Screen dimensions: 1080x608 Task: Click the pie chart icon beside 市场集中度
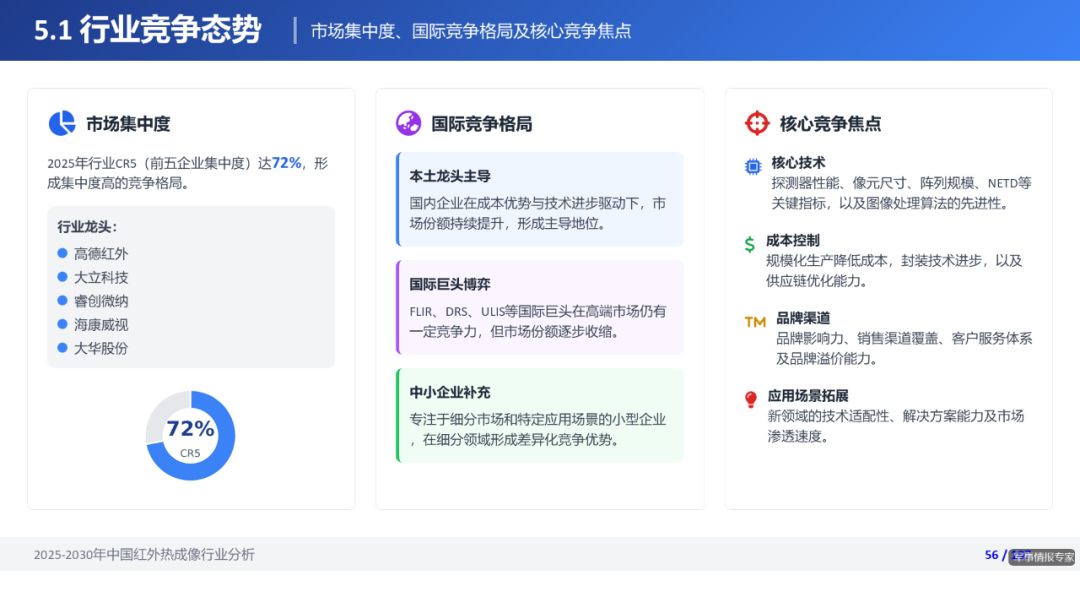(x=62, y=122)
